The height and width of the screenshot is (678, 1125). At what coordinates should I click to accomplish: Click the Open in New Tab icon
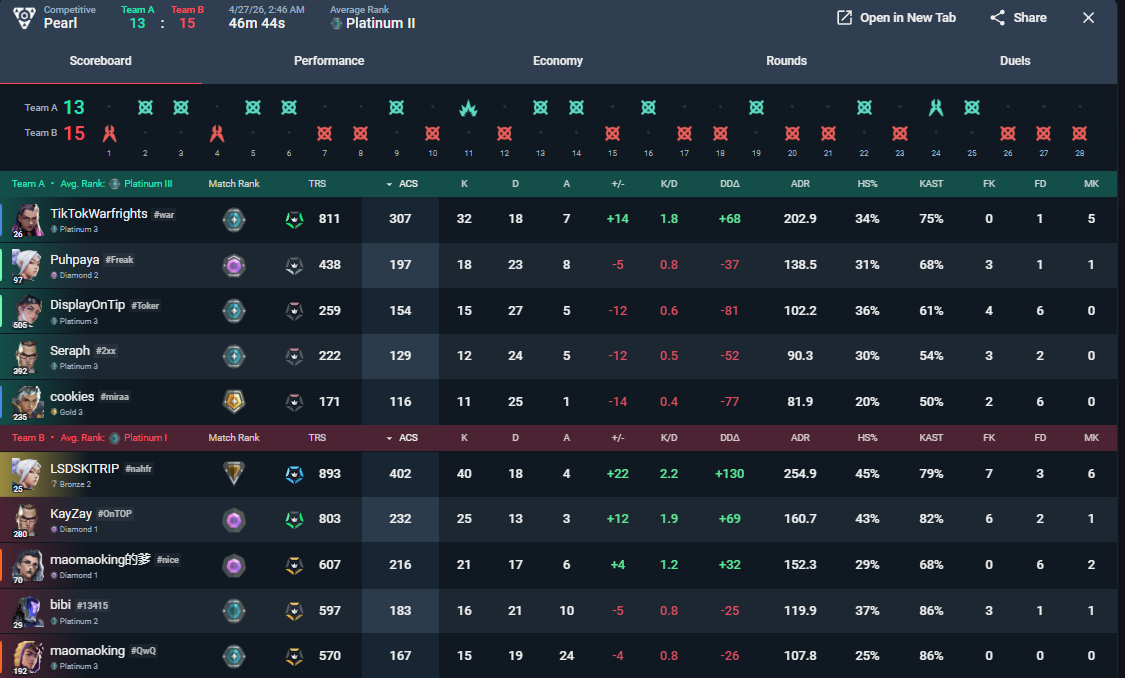click(x=844, y=18)
